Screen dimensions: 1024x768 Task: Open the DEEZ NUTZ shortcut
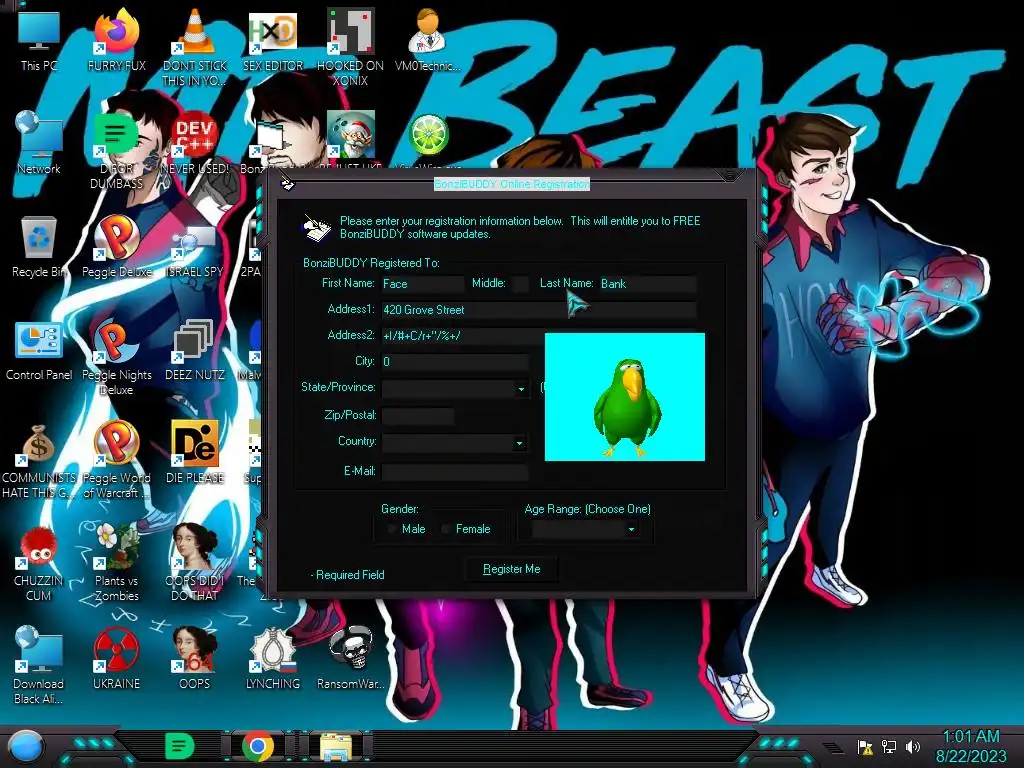(x=195, y=349)
